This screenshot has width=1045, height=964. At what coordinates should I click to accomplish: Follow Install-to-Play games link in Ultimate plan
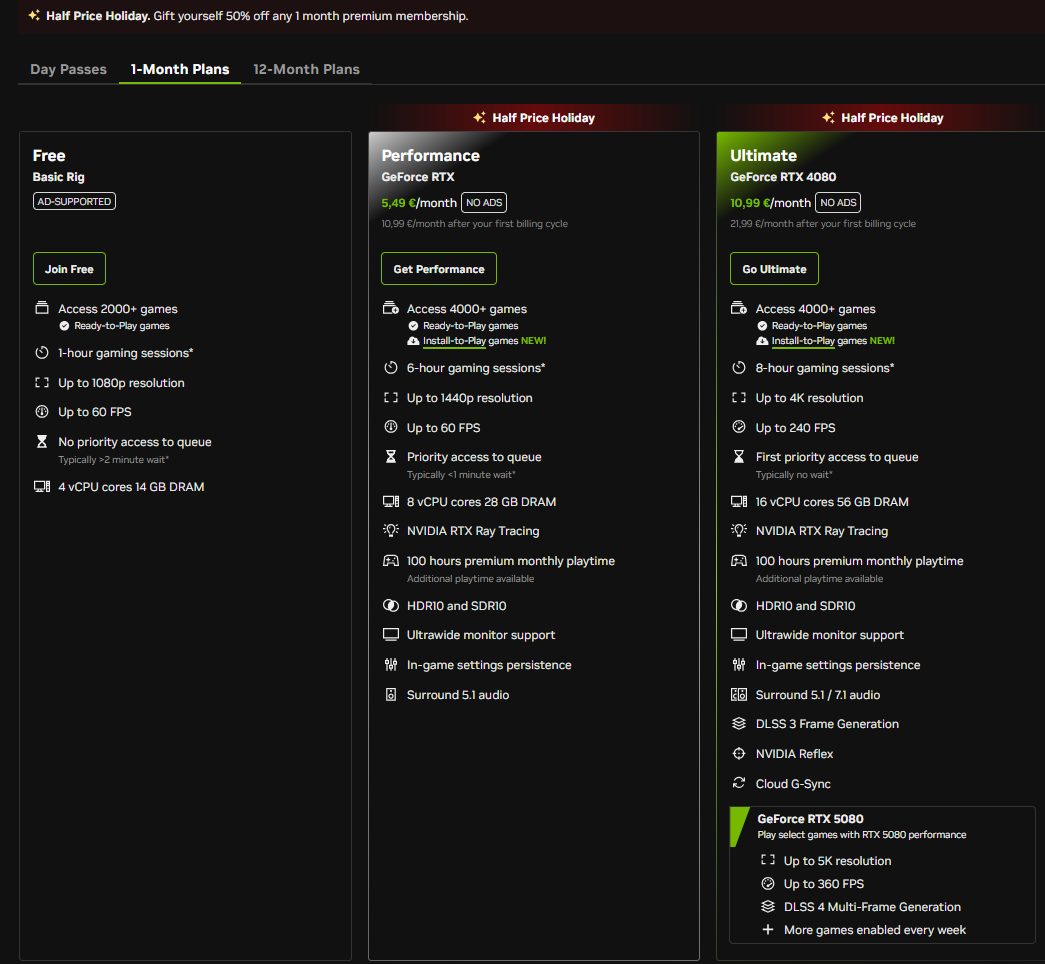803,341
